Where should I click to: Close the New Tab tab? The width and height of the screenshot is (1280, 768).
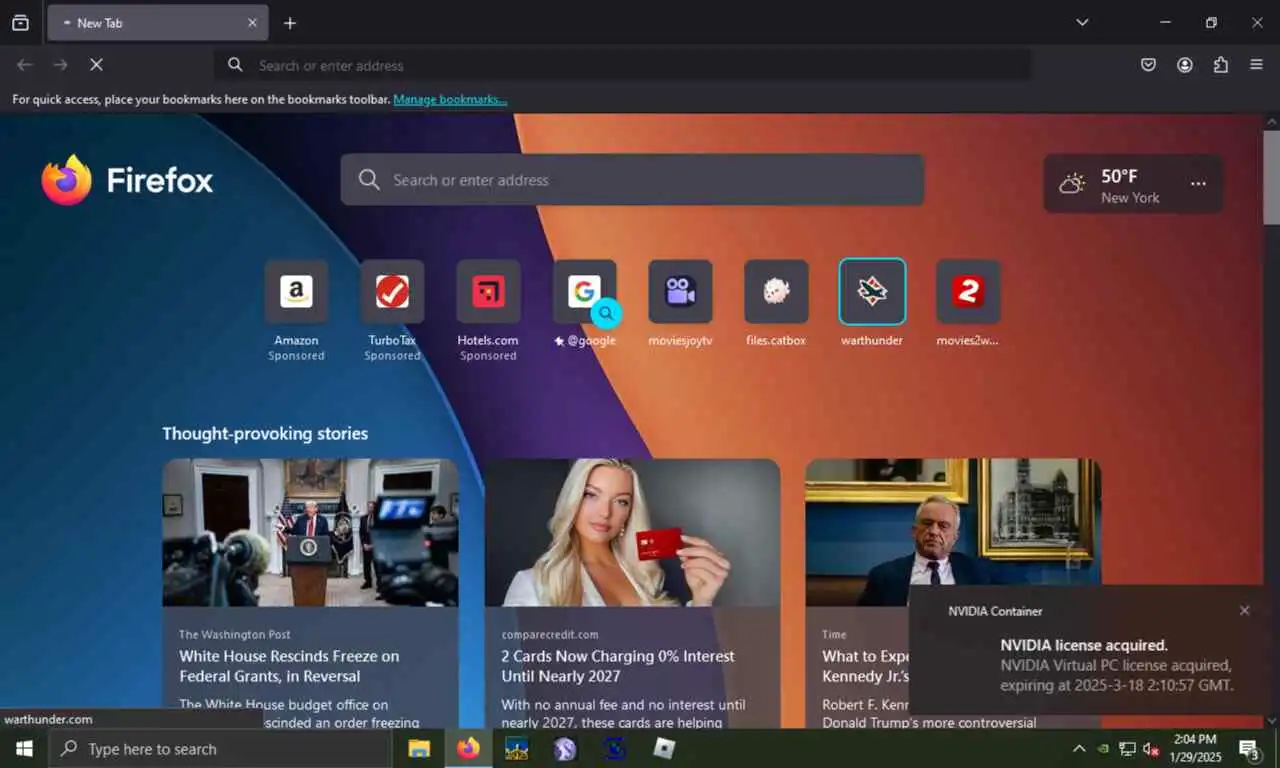tap(252, 23)
